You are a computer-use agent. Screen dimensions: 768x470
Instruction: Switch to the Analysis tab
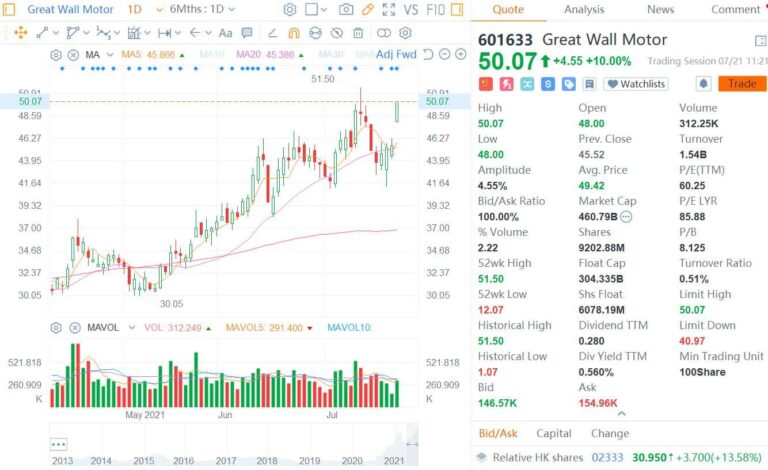click(x=584, y=9)
